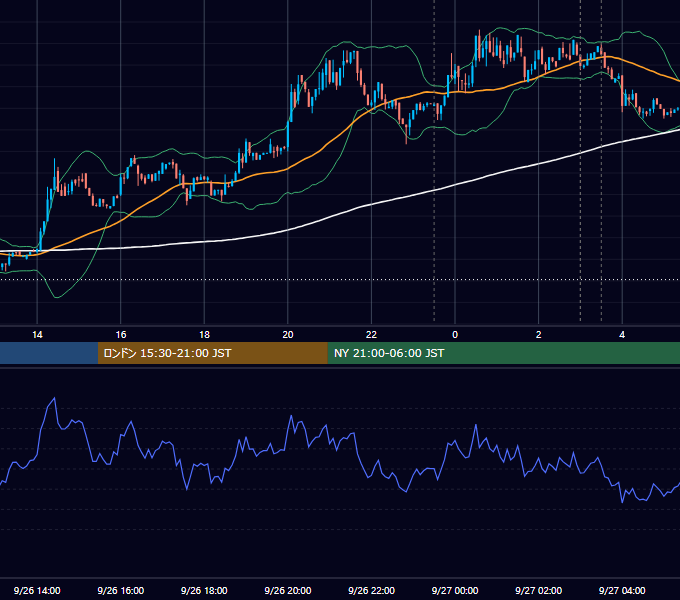The width and height of the screenshot is (680, 600).
Task: Click the 20 hour label on time axis
Action: [x=288, y=335]
